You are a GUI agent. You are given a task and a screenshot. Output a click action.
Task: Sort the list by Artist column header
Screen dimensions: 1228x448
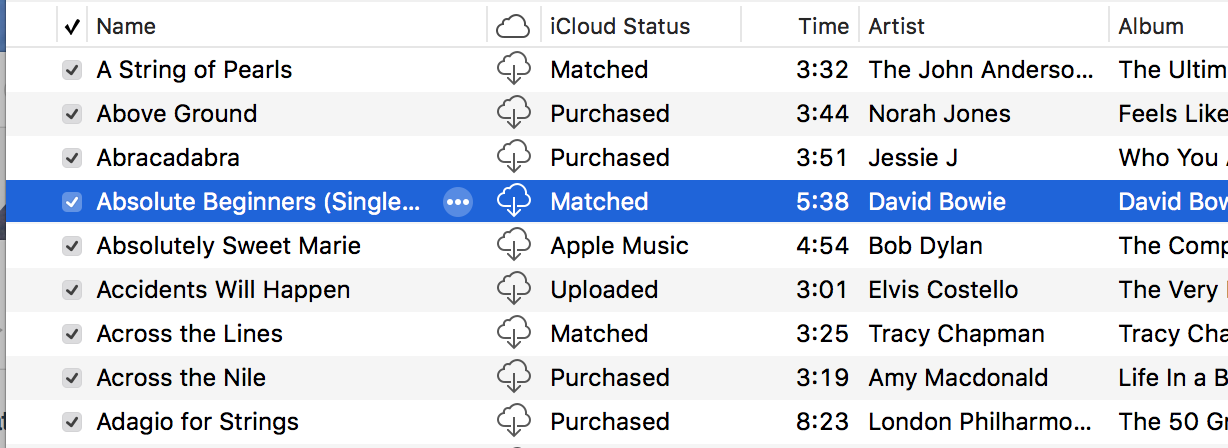(x=897, y=26)
